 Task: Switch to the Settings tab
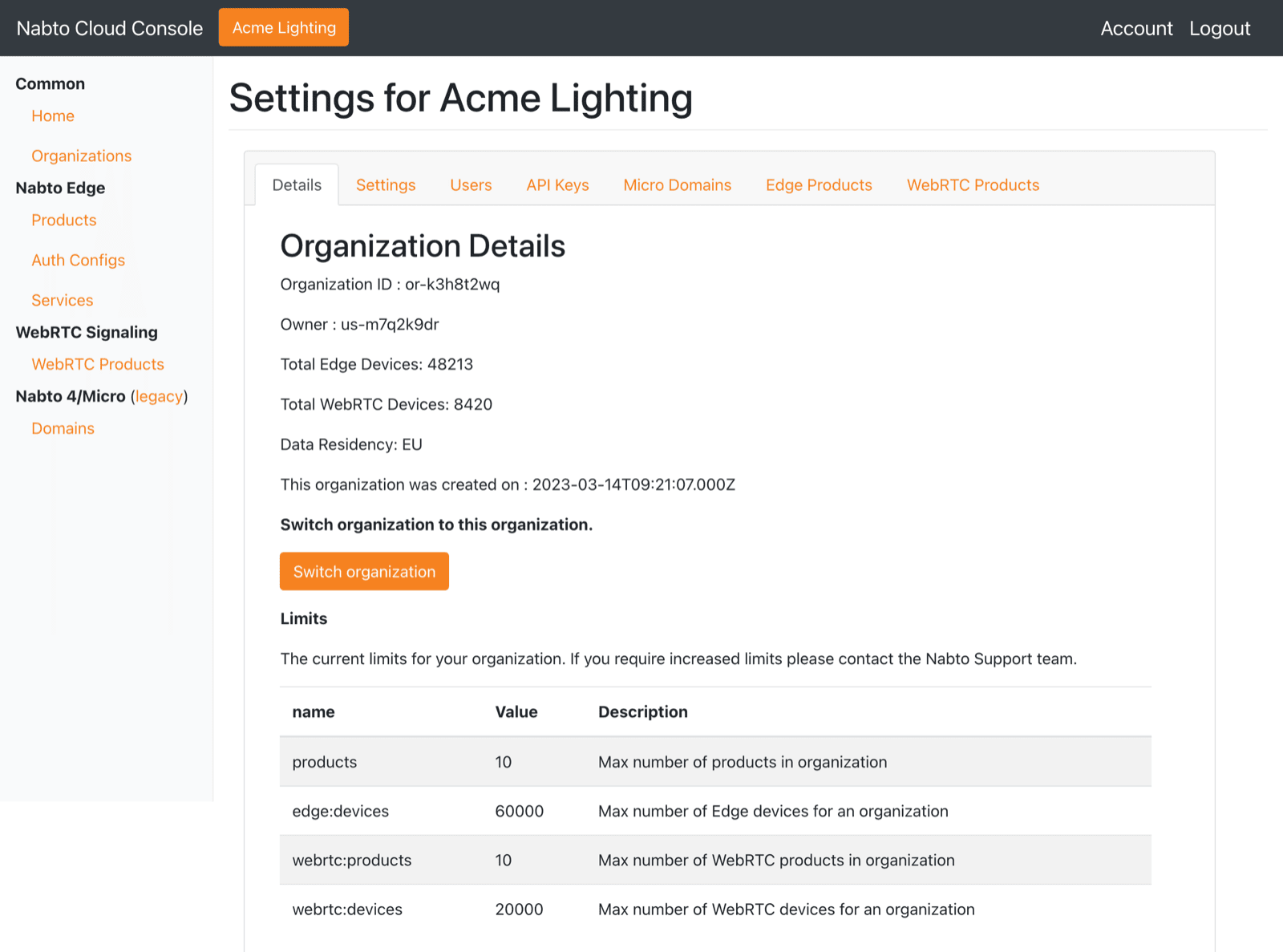(x=386, y=184)
